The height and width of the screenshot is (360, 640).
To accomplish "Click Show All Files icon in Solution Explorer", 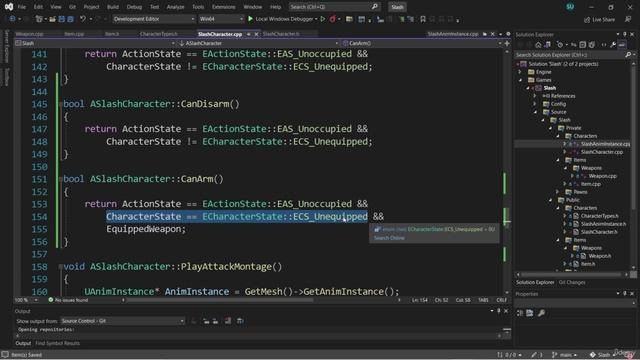I will [592, 45].
